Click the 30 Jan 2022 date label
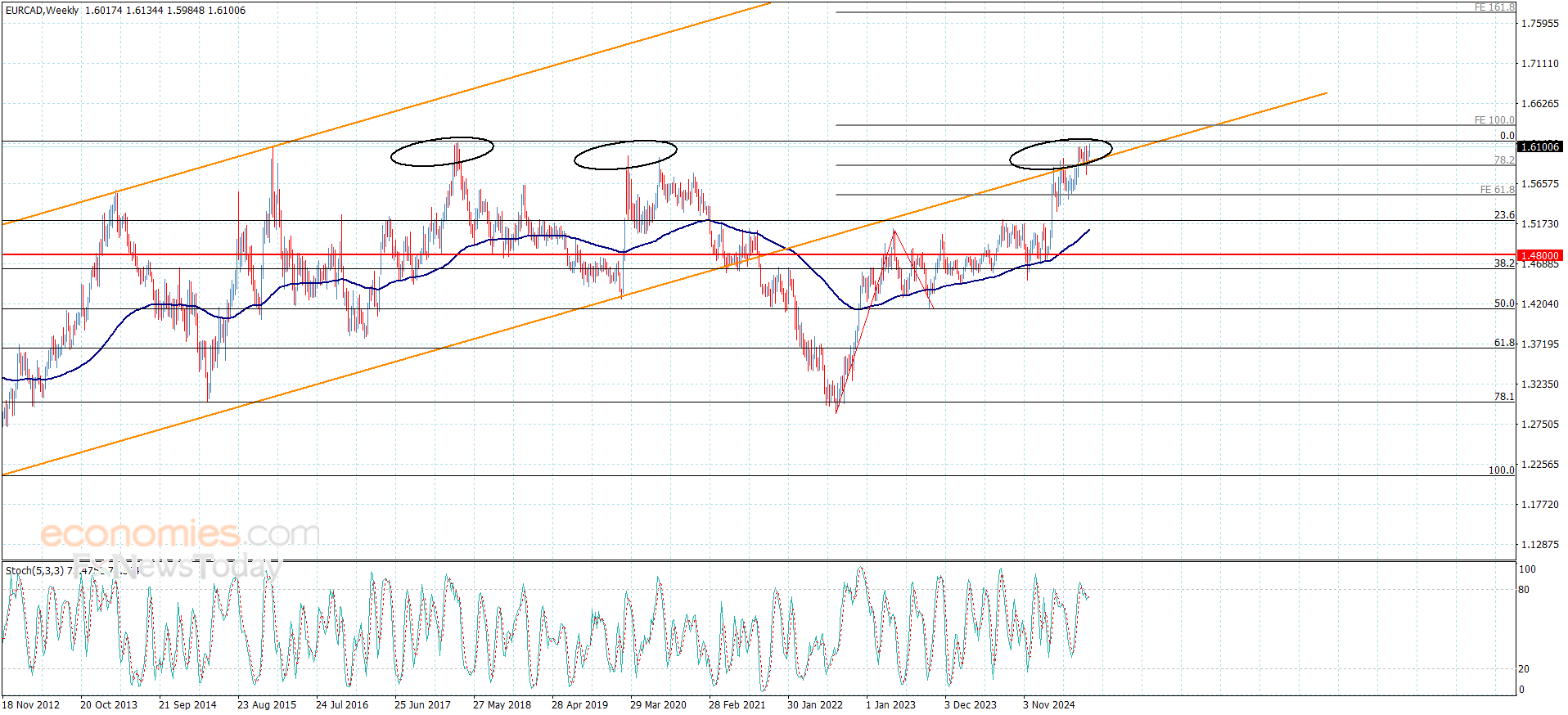The image size is (1568, 715). [x=815, y=705]
